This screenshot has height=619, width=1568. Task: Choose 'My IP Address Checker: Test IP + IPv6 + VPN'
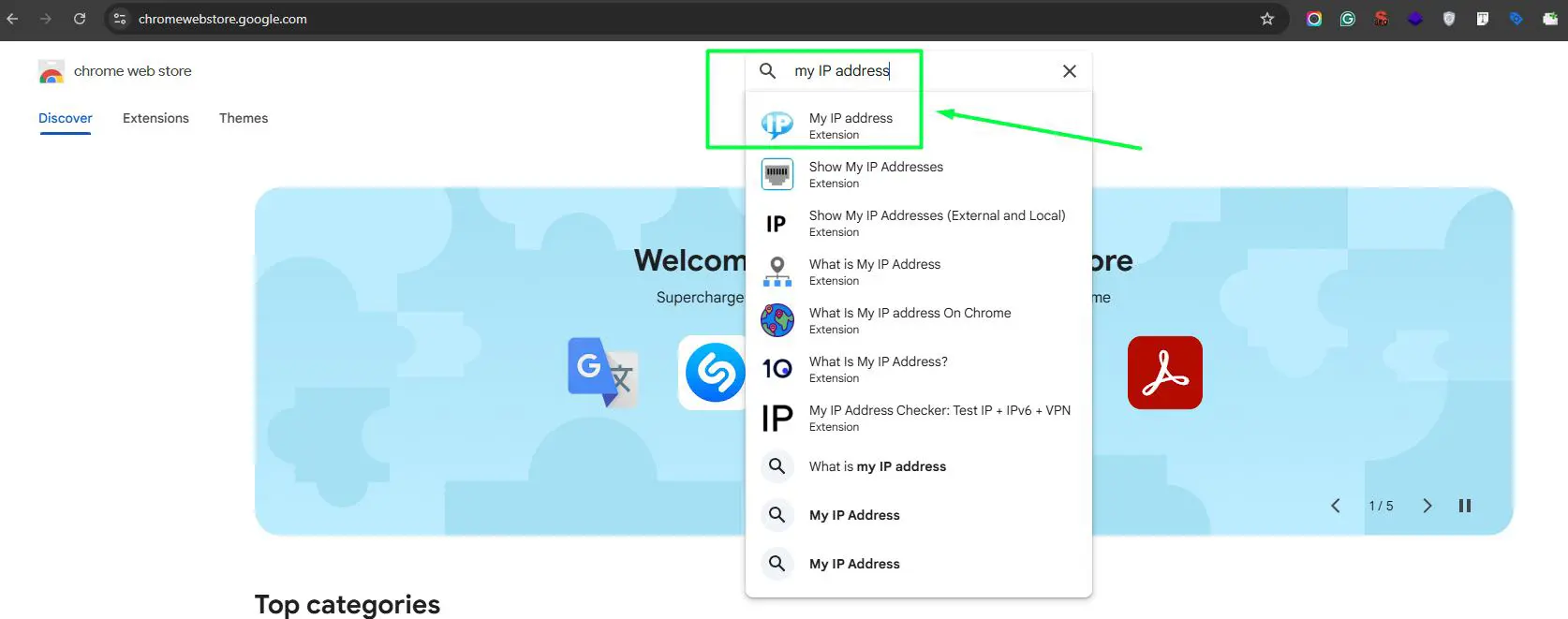coord(918,418)
